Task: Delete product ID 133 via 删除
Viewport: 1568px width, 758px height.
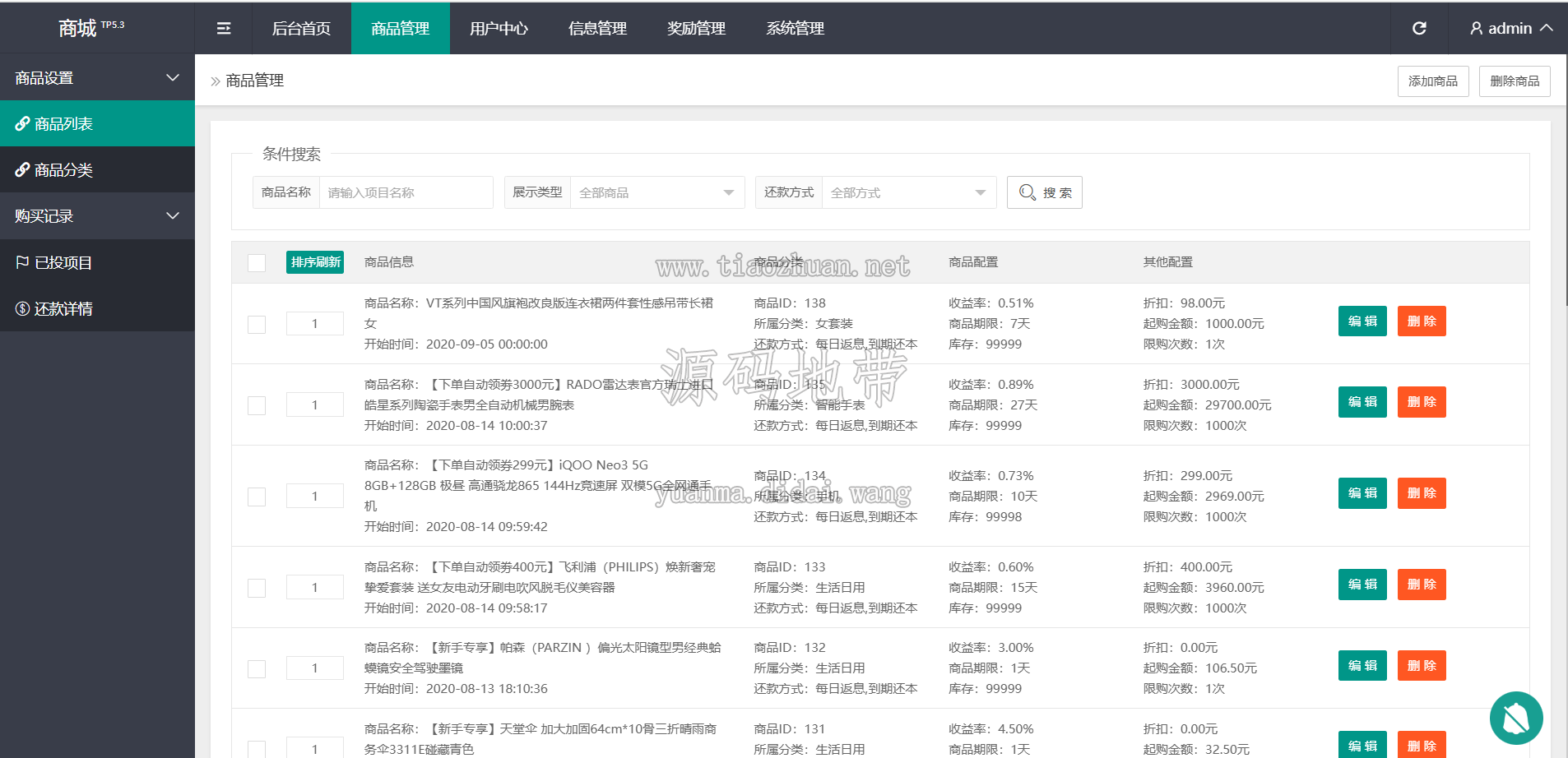Action: coord(1422,585)
